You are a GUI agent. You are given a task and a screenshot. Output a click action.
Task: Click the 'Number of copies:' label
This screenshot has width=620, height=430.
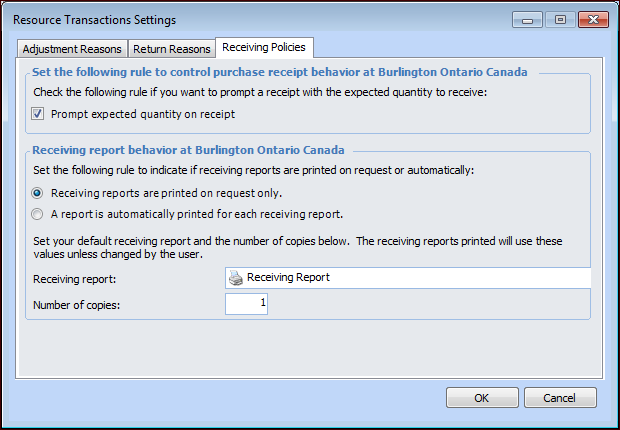79,305
